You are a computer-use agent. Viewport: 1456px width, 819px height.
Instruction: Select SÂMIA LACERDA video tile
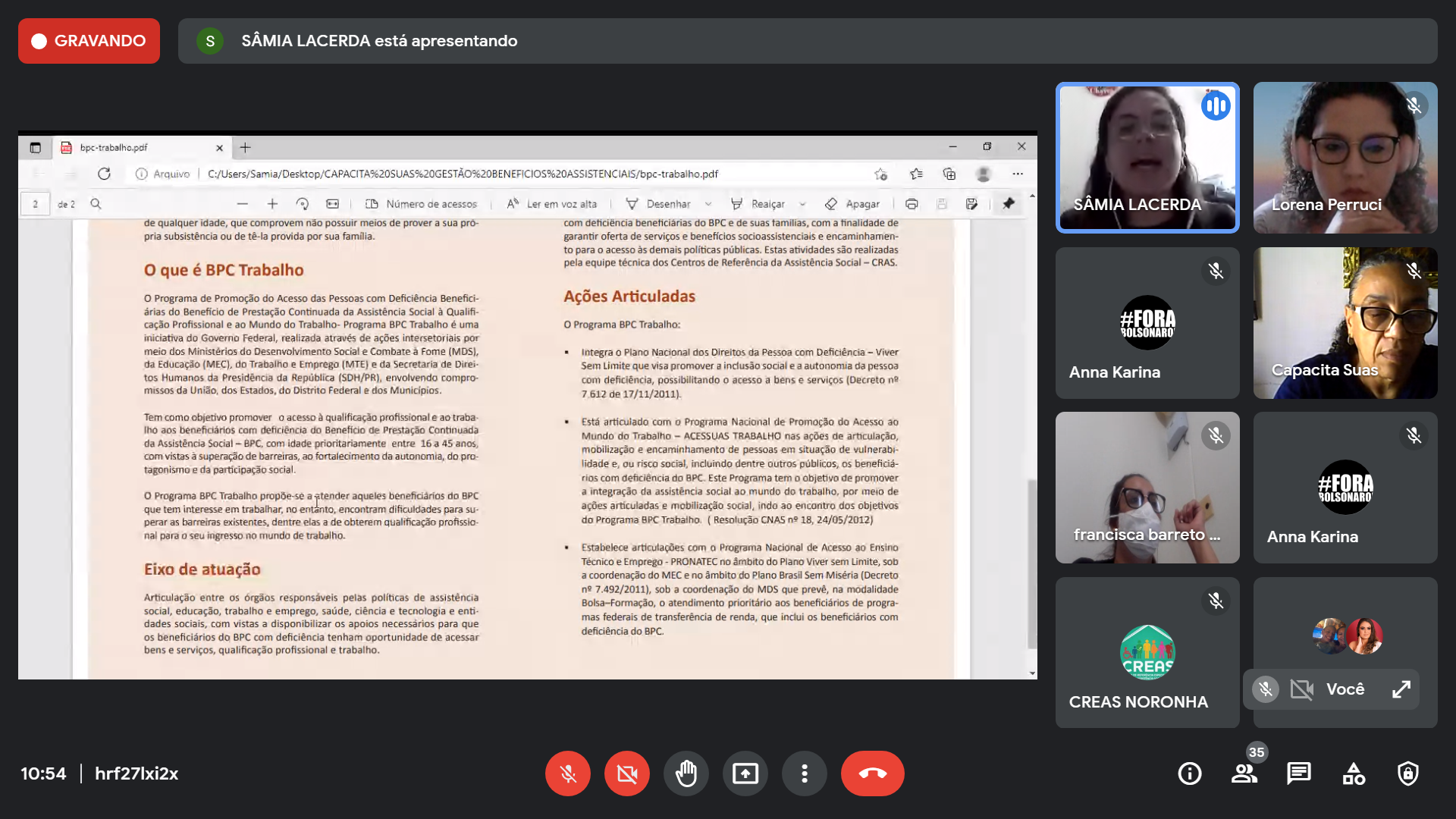1147,158
